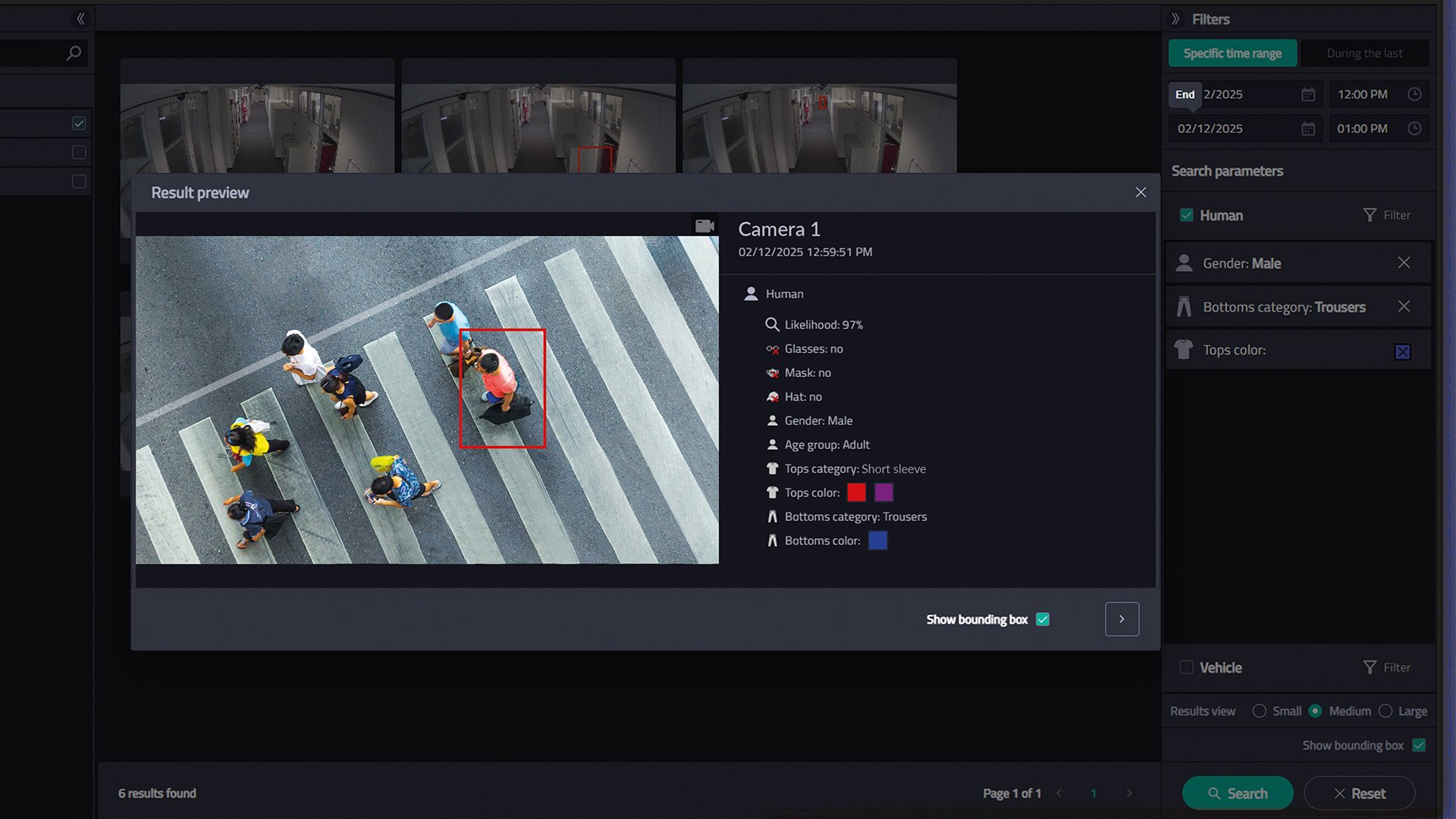
Task: Remove the Bottoms category: Trousers parameter
Action: tap(1404, 306)
